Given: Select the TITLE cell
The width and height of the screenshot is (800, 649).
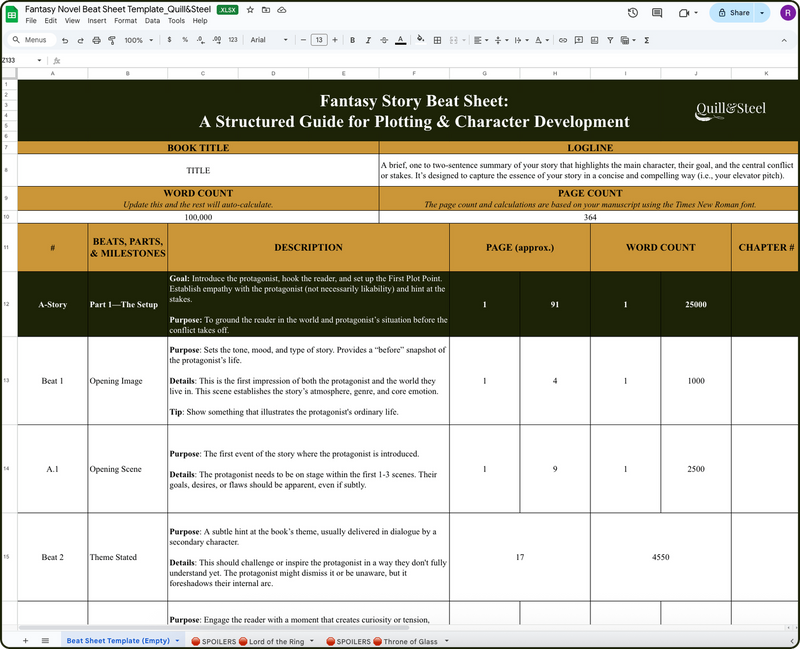Looking at the screenshot, I should pos(198,170).
